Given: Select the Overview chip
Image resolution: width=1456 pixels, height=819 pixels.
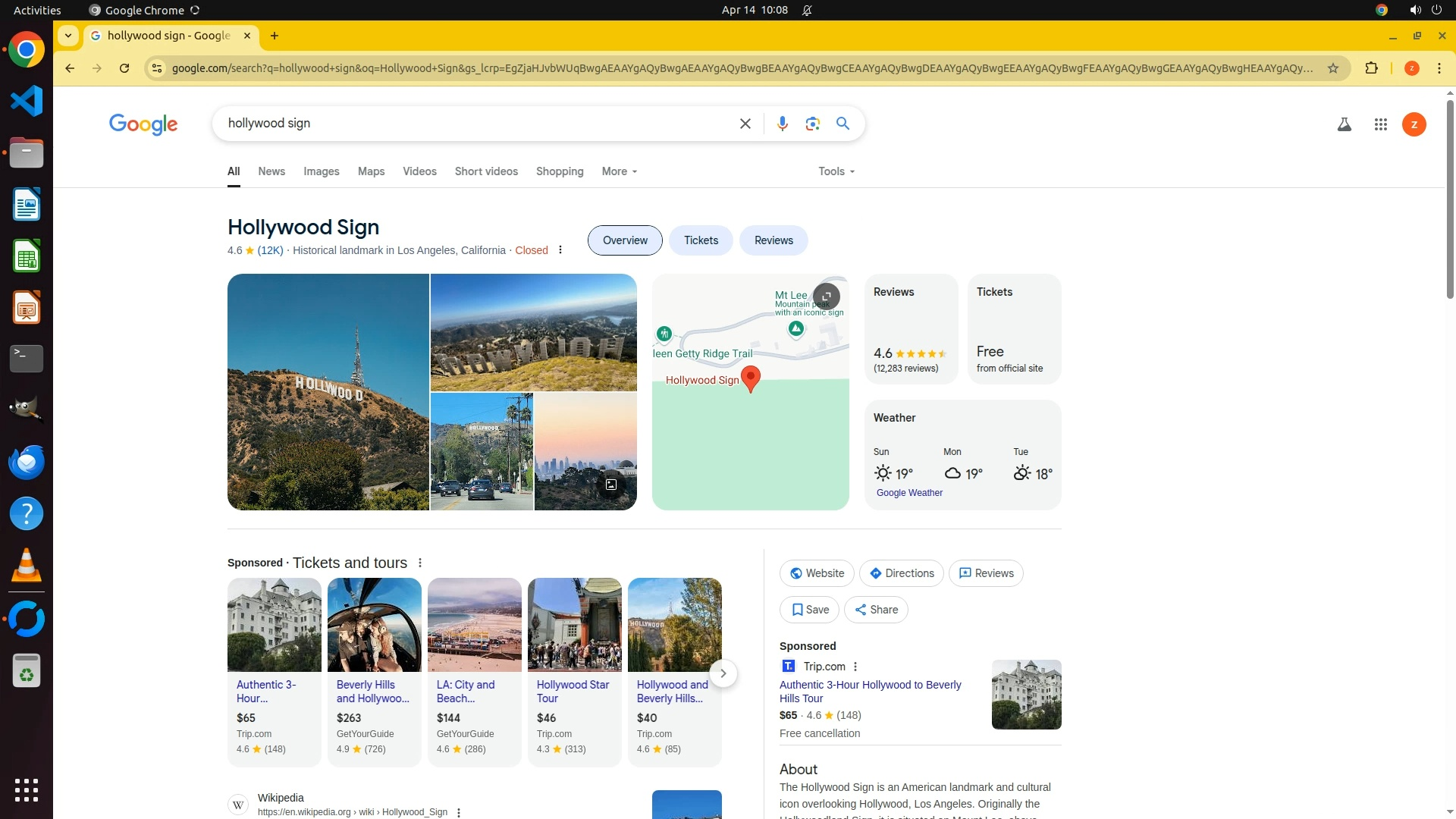Looking at the screenshot, I should click(625, 240).
